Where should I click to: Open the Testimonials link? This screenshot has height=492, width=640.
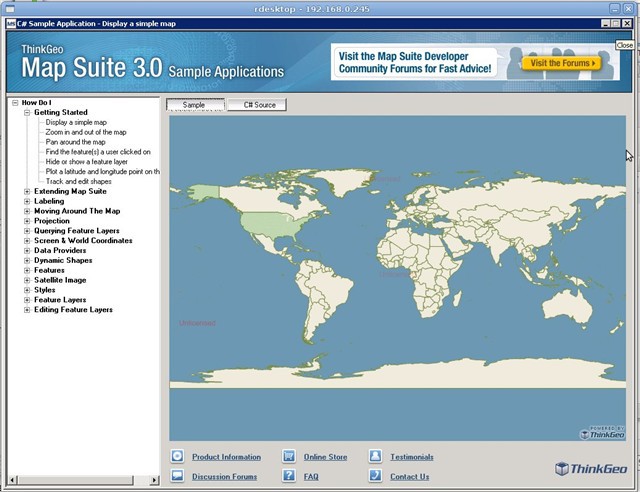pyautogui.click(x=411, y=457)
